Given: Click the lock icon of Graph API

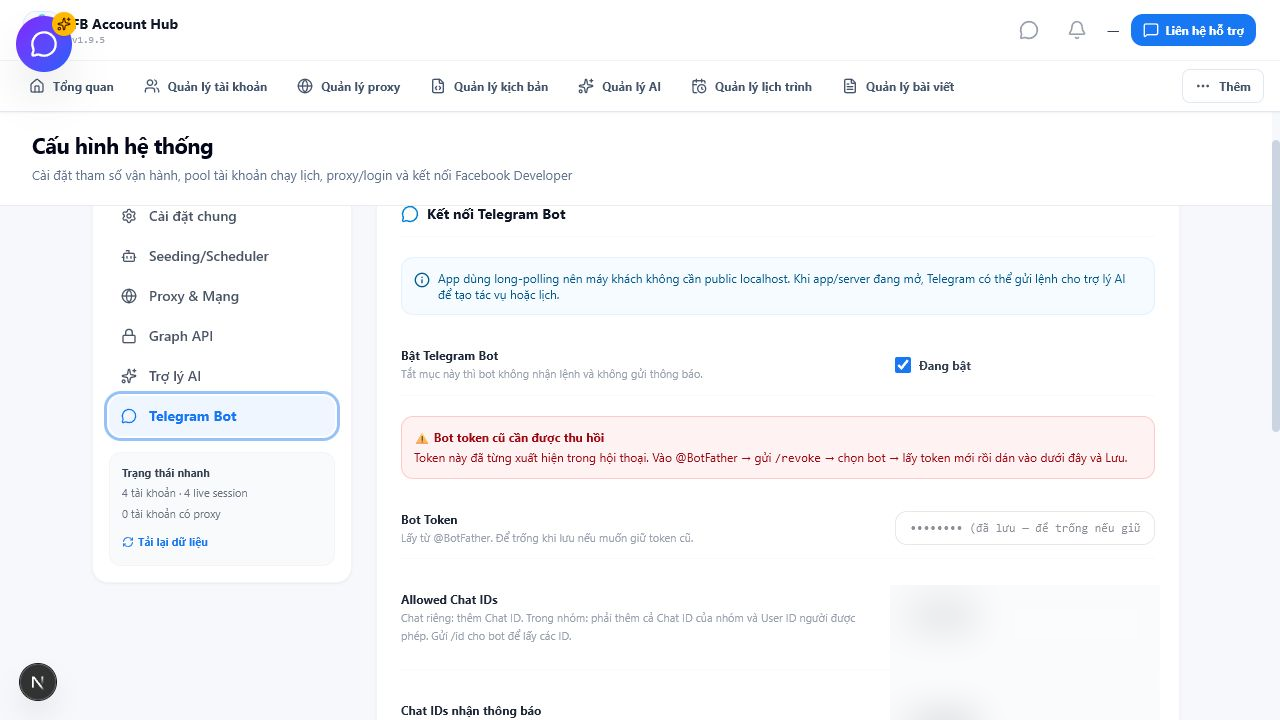Looking at the screenshot, I should [x=129, y=336].
